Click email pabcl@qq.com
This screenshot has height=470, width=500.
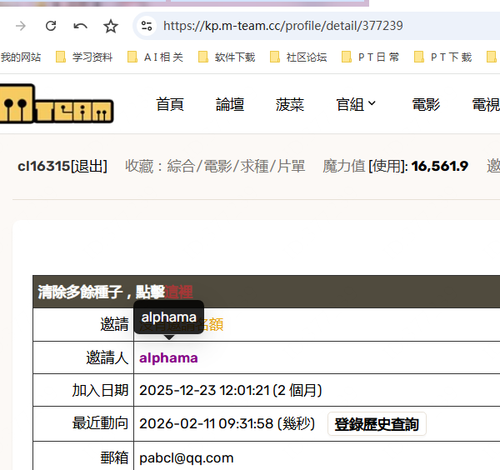click(186, 458)
